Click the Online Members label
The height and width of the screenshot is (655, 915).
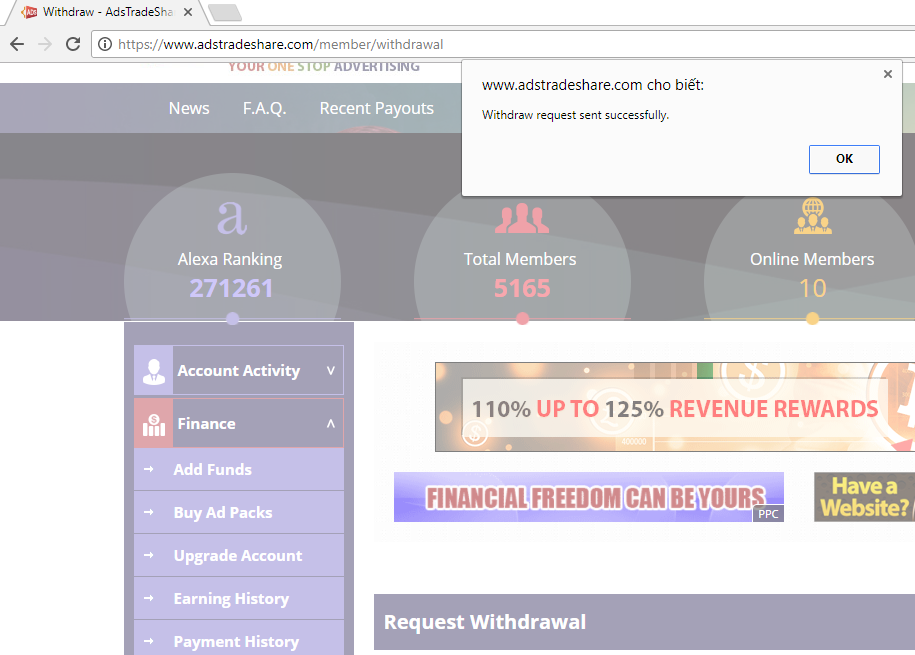(x=812, y=259)
